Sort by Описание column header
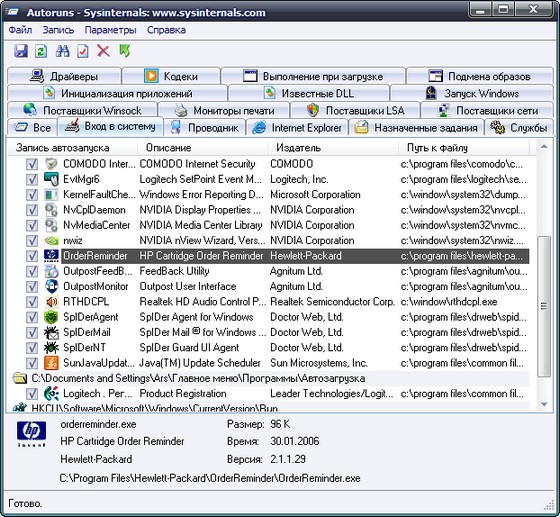The height and width of the screenshot is (517, 560). (202, 148)
